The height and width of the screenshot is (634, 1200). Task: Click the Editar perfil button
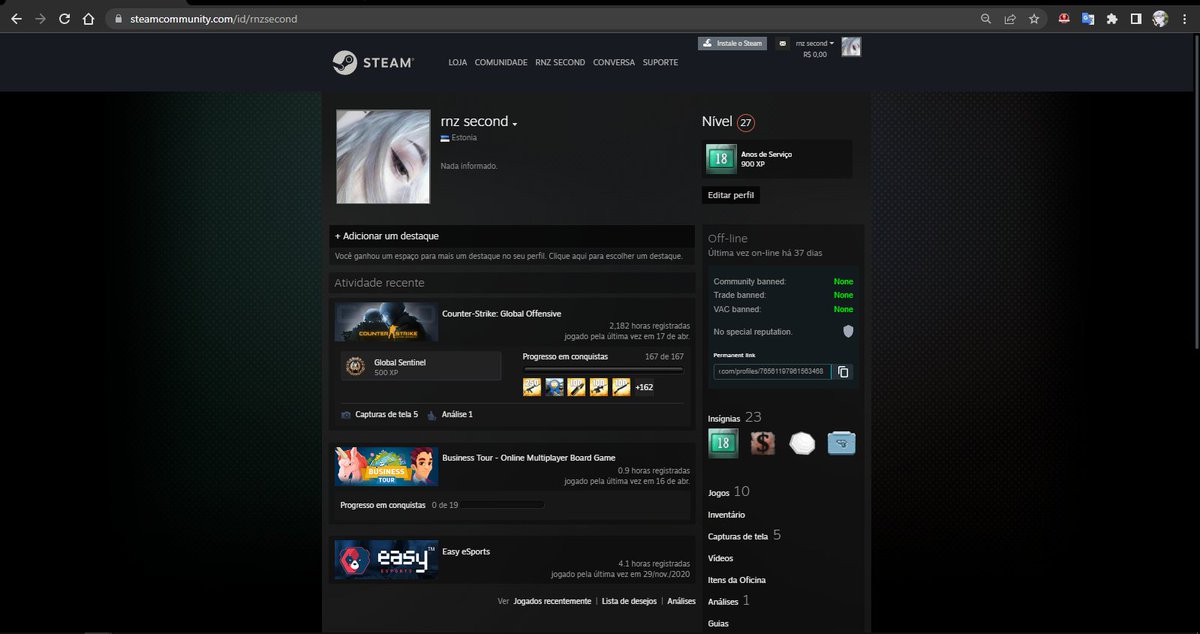(x=731, y=195)
